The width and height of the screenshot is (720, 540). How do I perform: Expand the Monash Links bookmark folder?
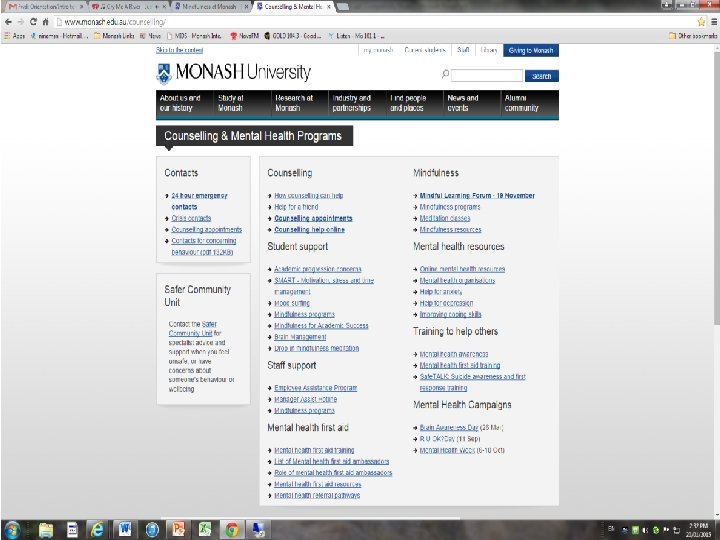pyautogui.click(x=114, y=36)
